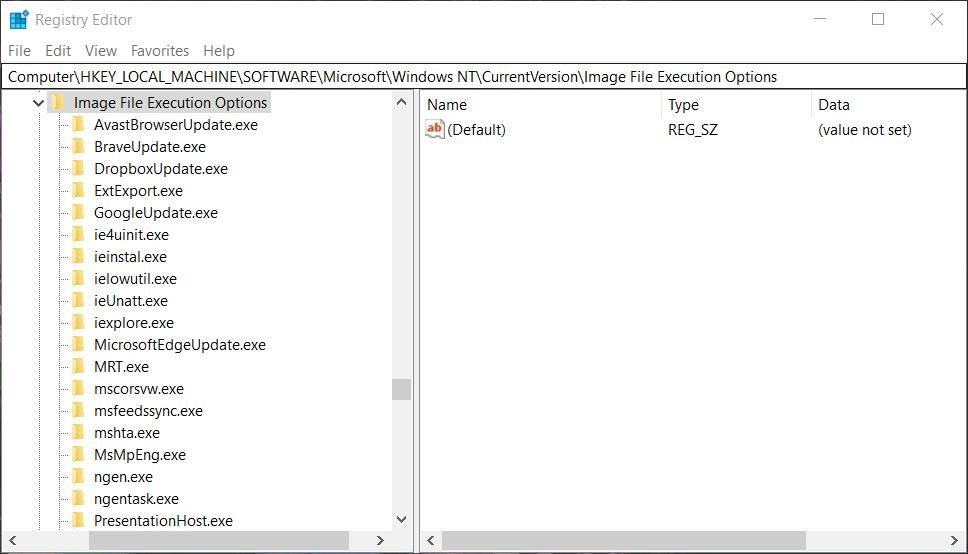Click the Image File Execution Options folder icon
968x554 pixels.
pos(58,103)
